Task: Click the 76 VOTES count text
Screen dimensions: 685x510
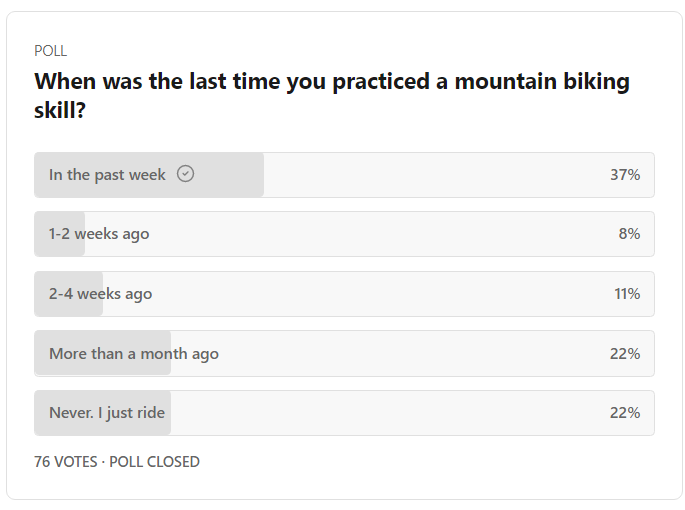Action: (66, 461)
